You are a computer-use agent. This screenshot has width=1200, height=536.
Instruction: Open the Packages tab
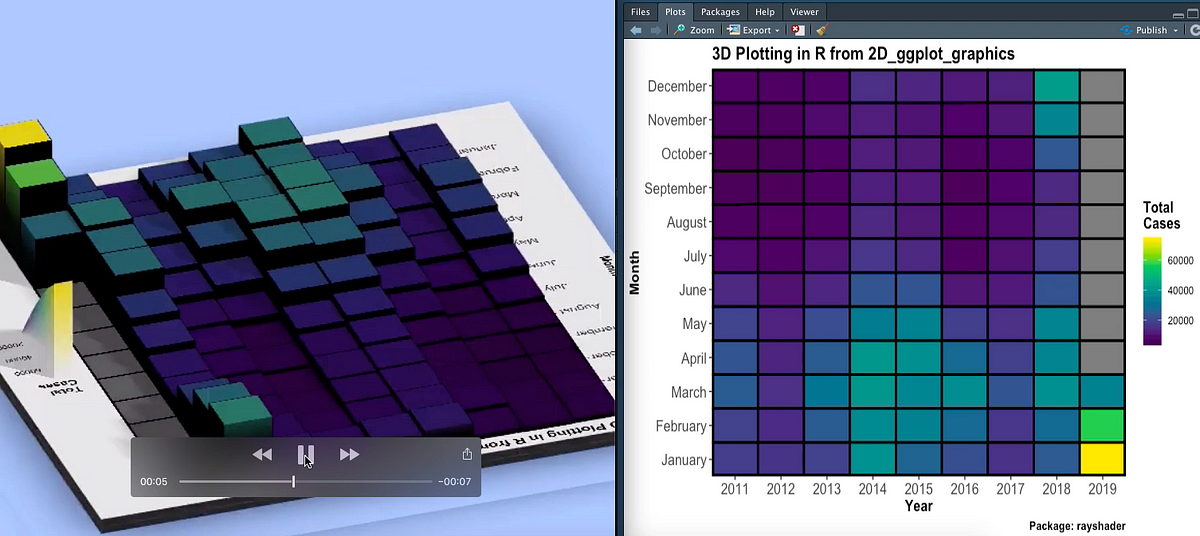pyautogui.click(x=720, y=12)
